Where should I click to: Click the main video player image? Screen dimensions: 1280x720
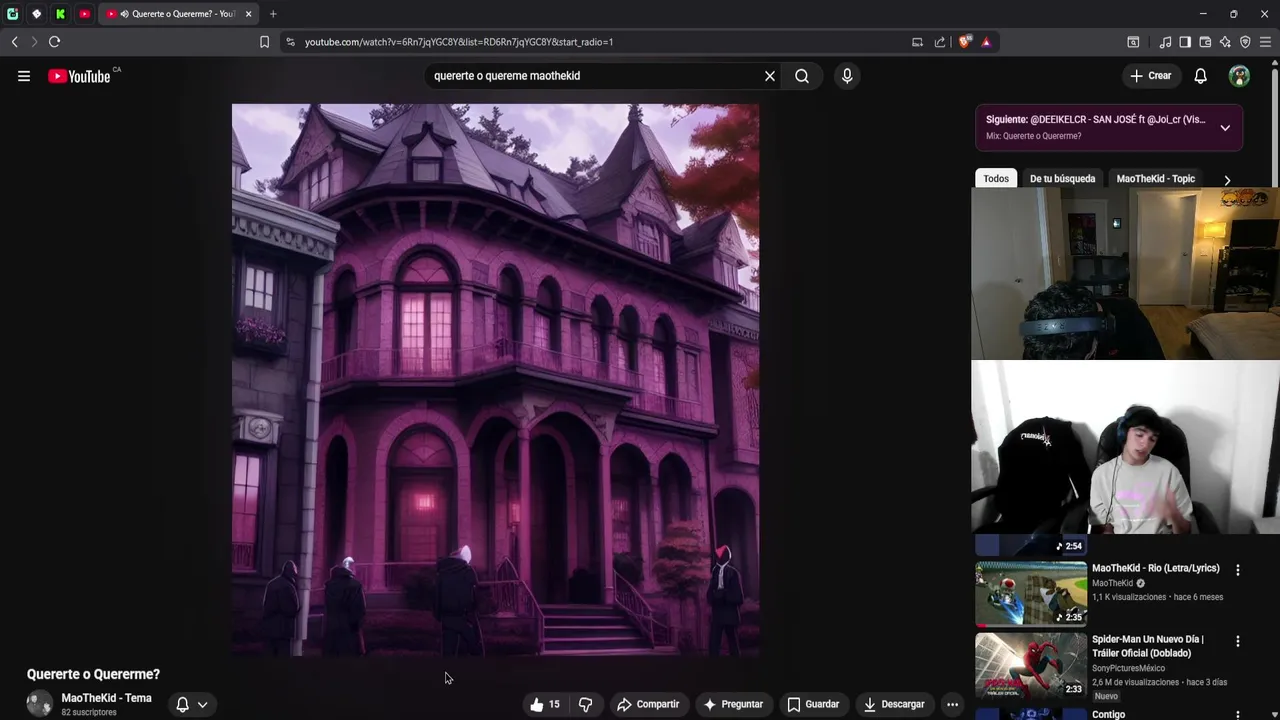[495, 380]
